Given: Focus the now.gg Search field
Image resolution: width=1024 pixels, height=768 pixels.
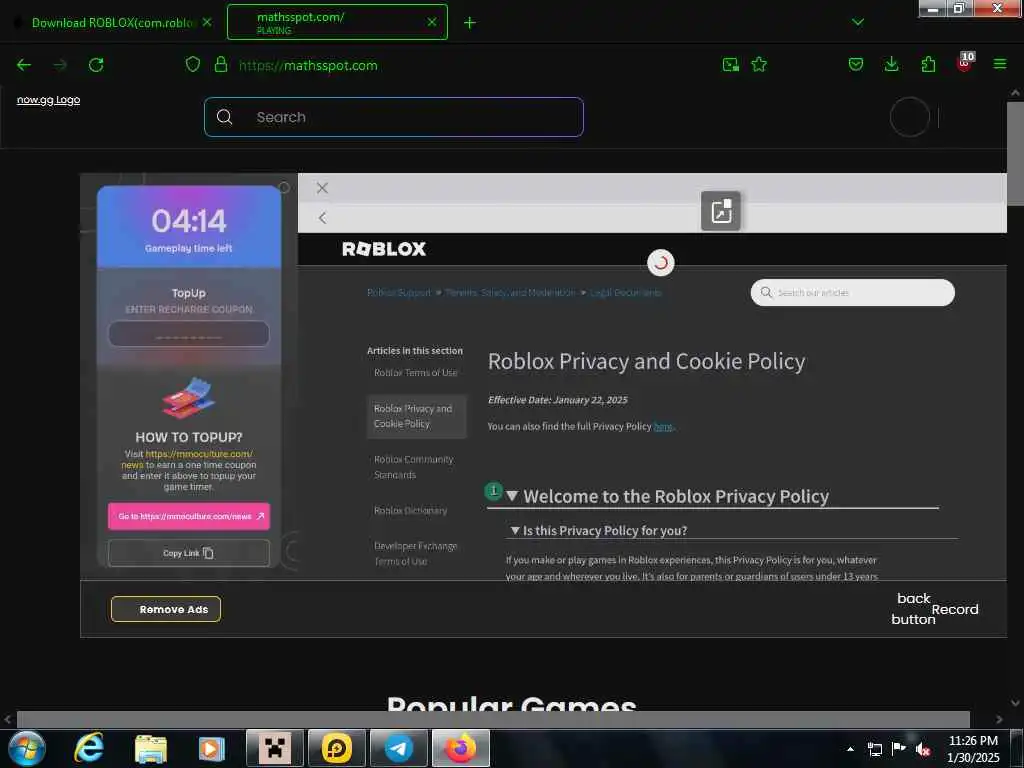Looking at the screenshot, I should [394, 117].
